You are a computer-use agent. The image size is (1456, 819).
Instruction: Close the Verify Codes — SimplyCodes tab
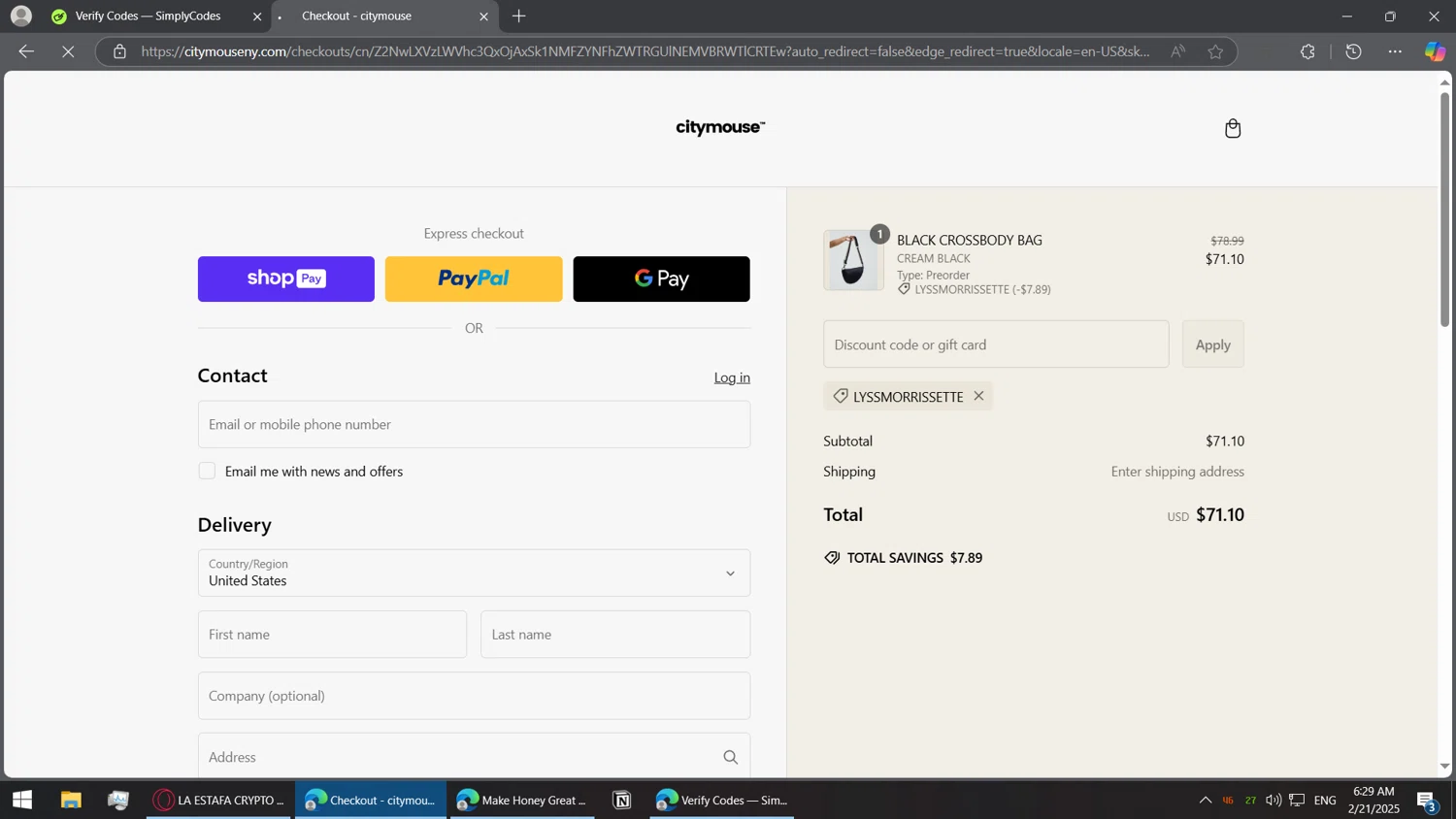(257, 16)
